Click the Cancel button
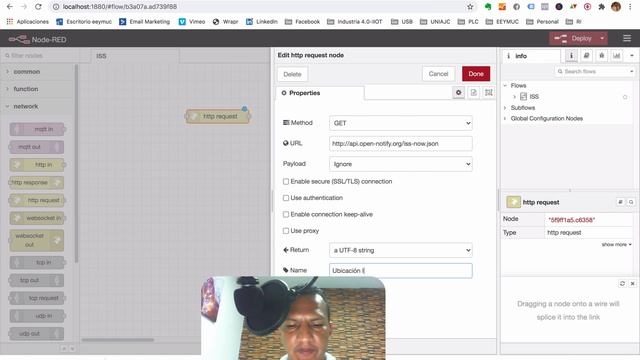This screenshot has height=360, width=640. point(438,74)
